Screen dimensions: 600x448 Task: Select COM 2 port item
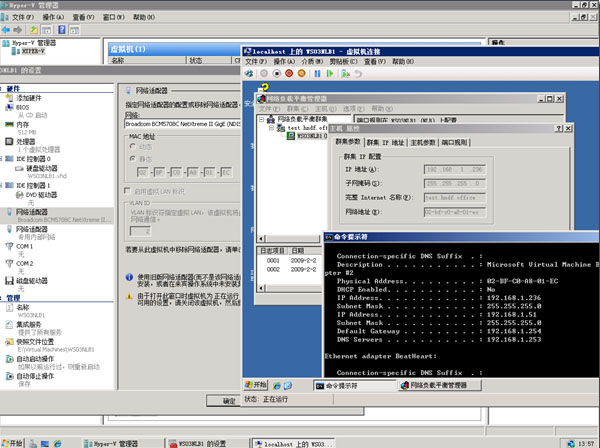click(24, 264)
